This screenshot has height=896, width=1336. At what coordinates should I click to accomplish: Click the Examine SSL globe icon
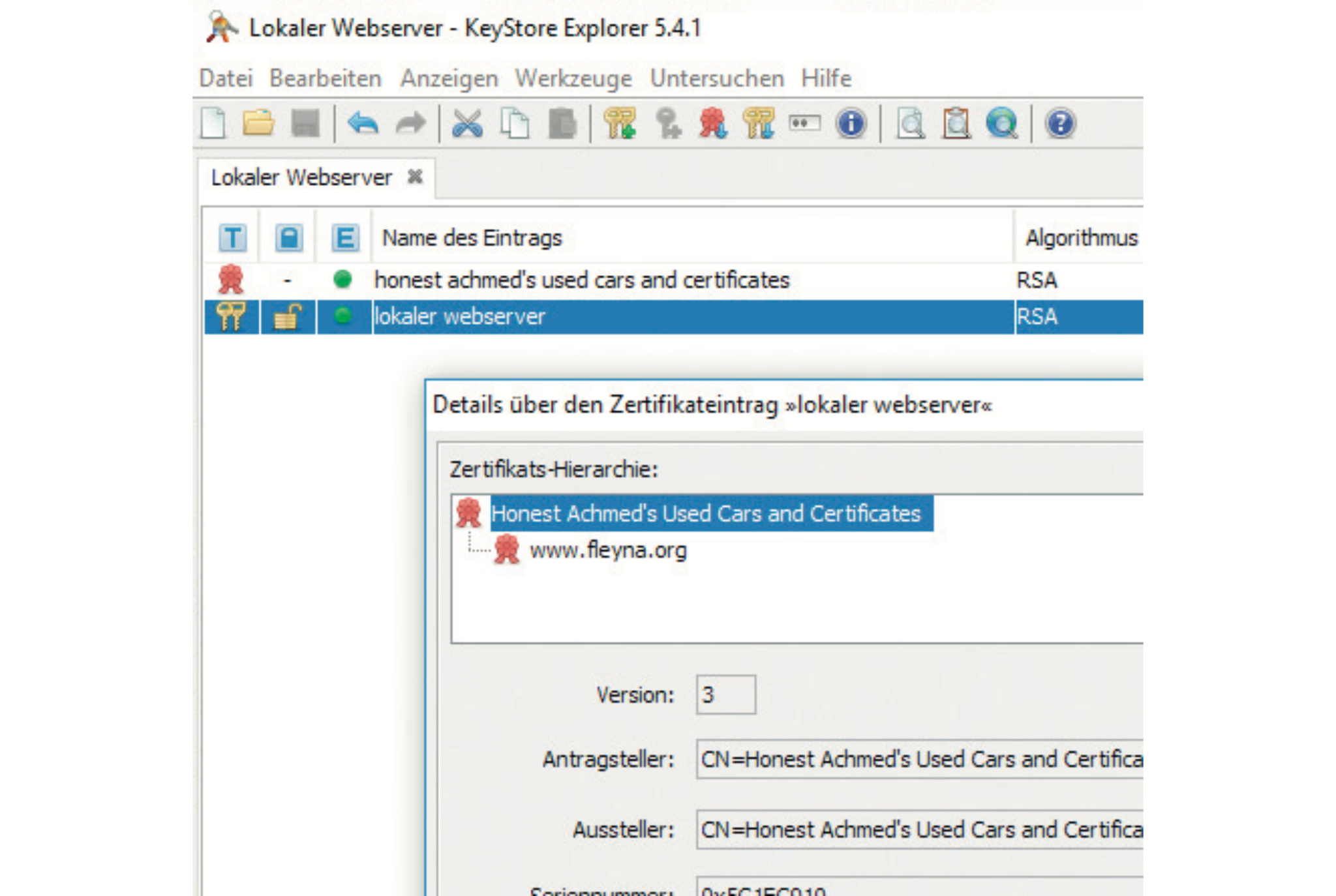pyautogui.click(x=1002, y=123)
